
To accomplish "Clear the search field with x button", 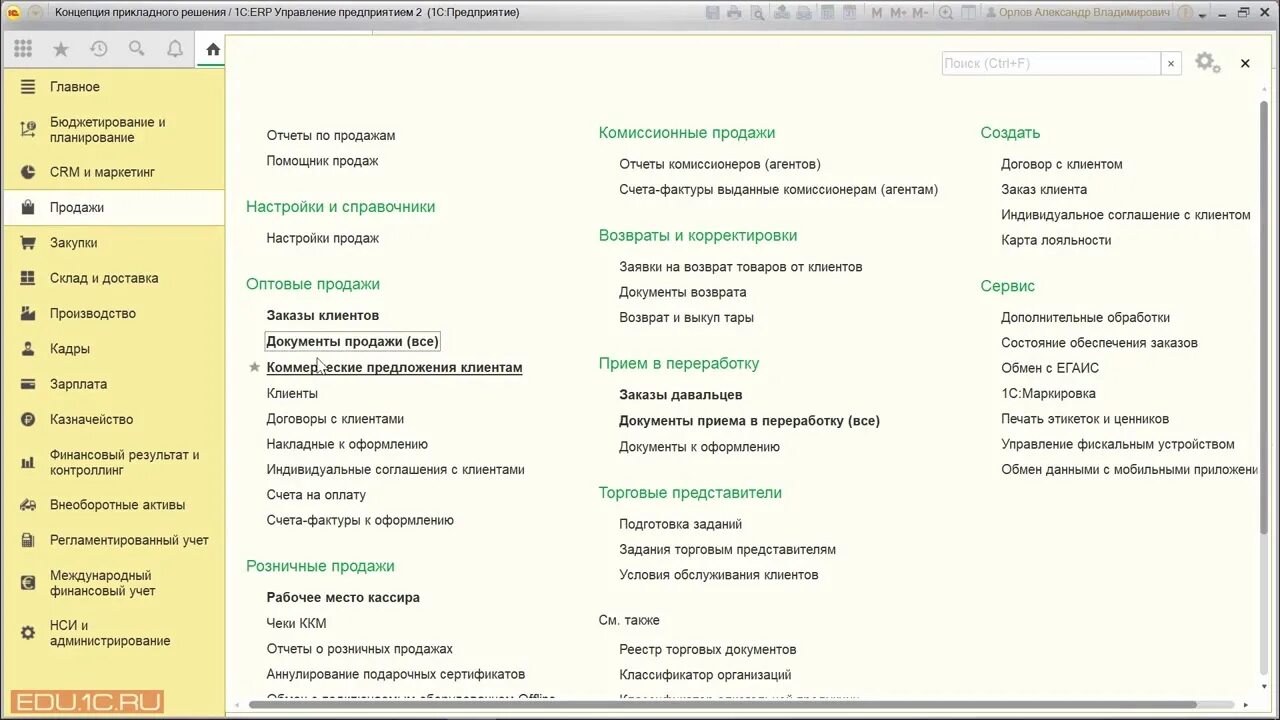I will pos(1171,63).
